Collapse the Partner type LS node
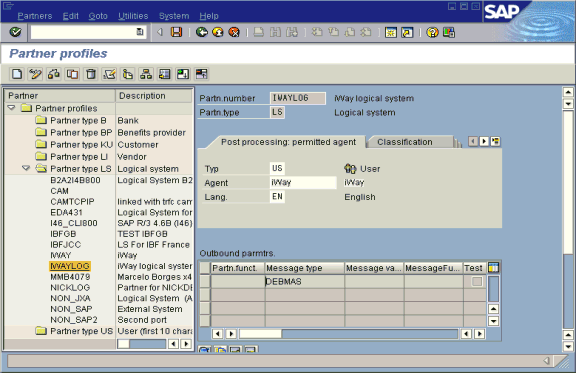Image resolution: width=576 pixels, height=373 pixels. [26, 168]
